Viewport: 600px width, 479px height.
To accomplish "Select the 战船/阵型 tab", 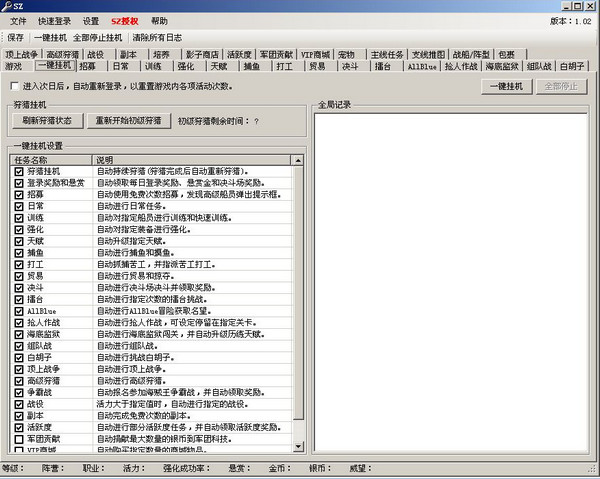I will tap(471, 55).
